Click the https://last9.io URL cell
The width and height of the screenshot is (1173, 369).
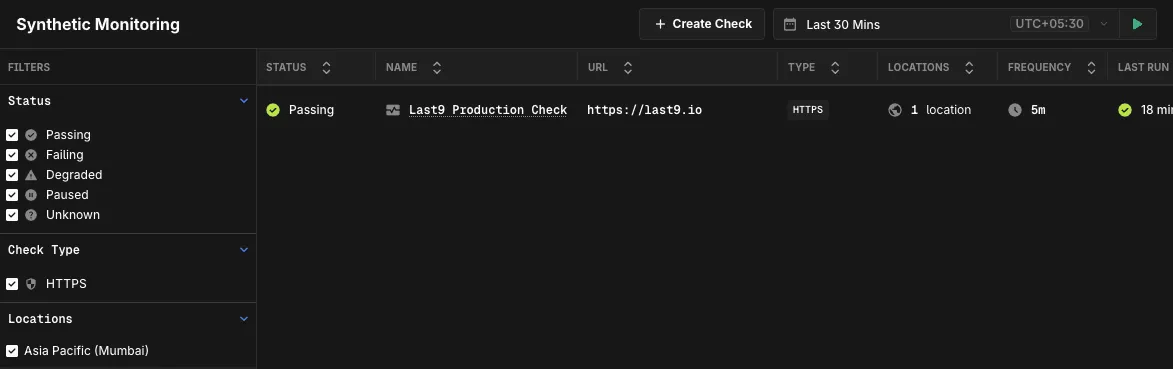pyautogui.click(x=644, y=110)
